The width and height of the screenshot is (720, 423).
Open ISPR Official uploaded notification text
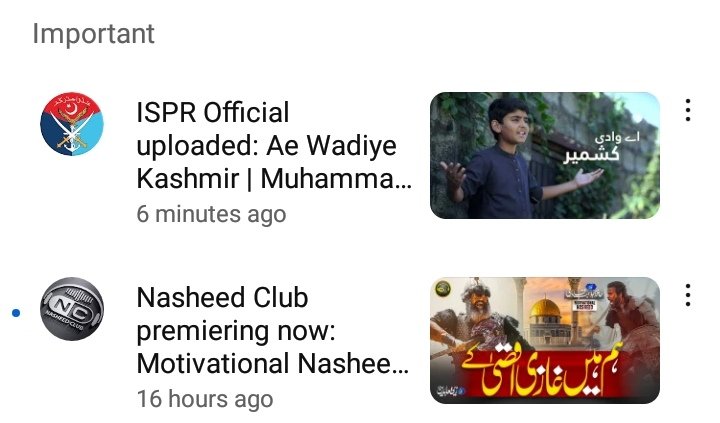pyautogui.click(x=274, y=146)
